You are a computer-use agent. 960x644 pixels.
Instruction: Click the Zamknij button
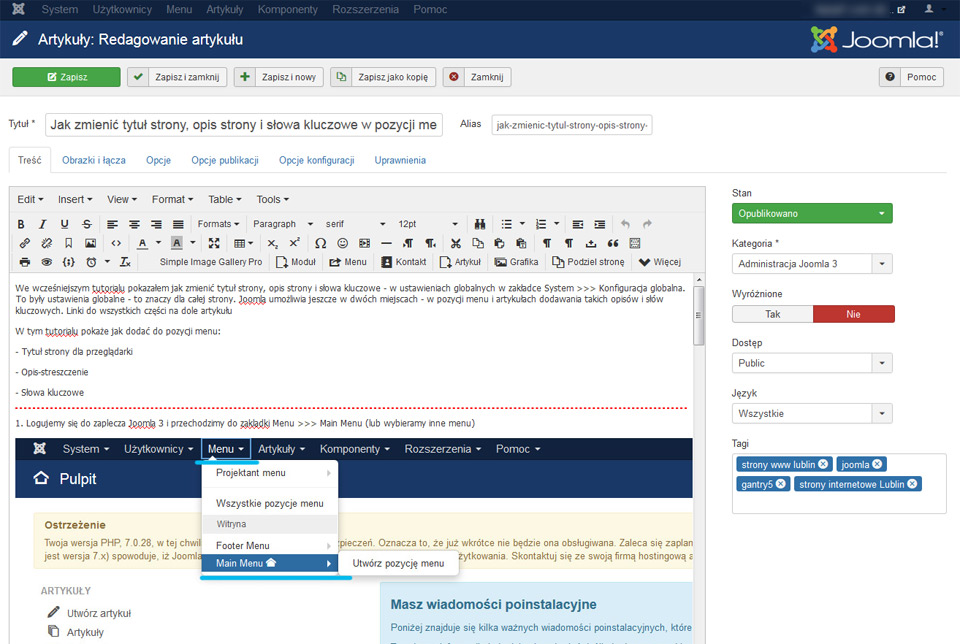point(477,77)
